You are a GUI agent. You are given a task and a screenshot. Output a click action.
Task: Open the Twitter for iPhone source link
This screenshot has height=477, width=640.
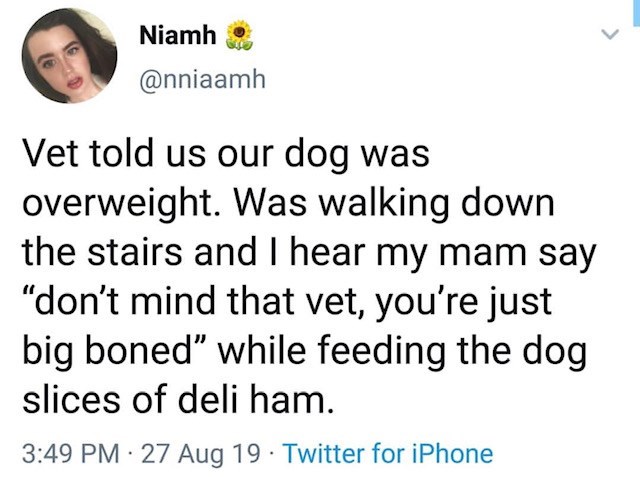pyautogui.click(x=388, y=453)
